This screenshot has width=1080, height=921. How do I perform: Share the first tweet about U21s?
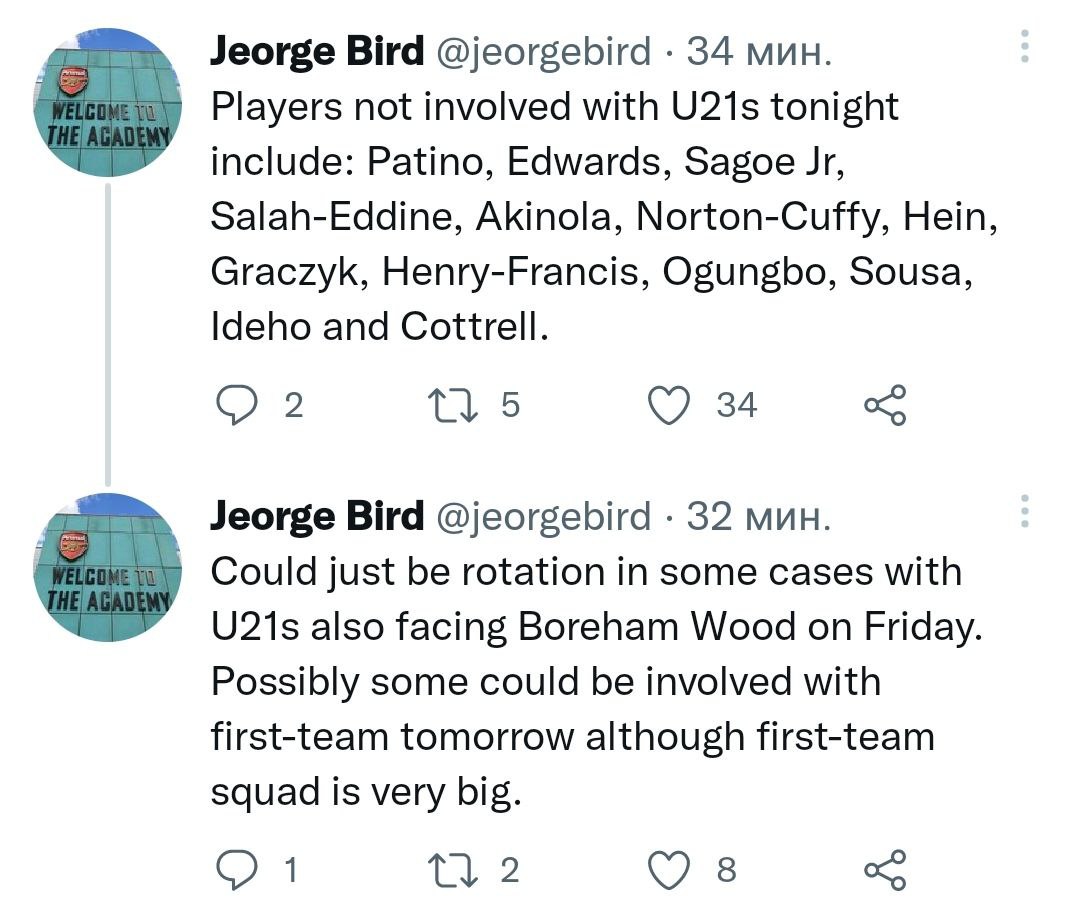click(x=885, y=405)
